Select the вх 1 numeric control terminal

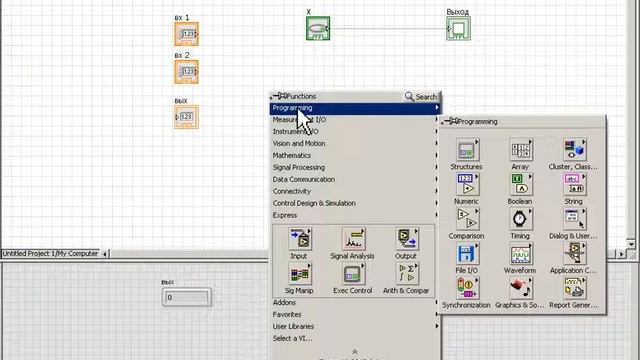[187, 34]
